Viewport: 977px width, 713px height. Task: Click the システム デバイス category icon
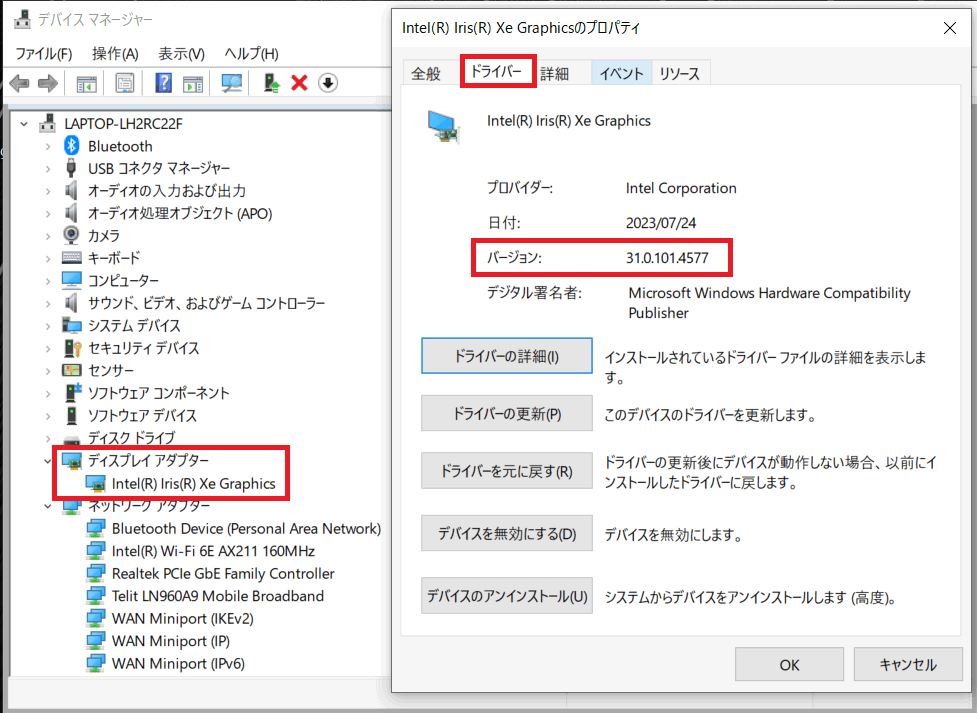[x=72, y=325]
